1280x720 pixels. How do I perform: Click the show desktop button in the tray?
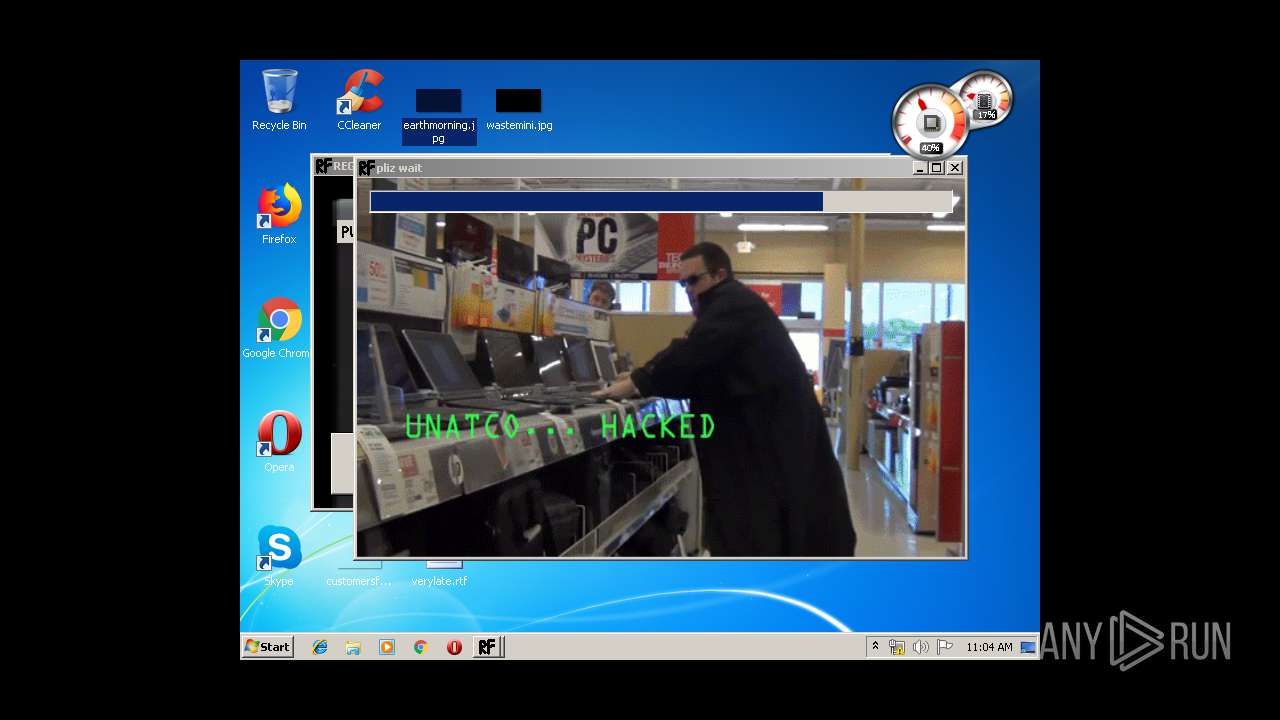(1028, 647)
